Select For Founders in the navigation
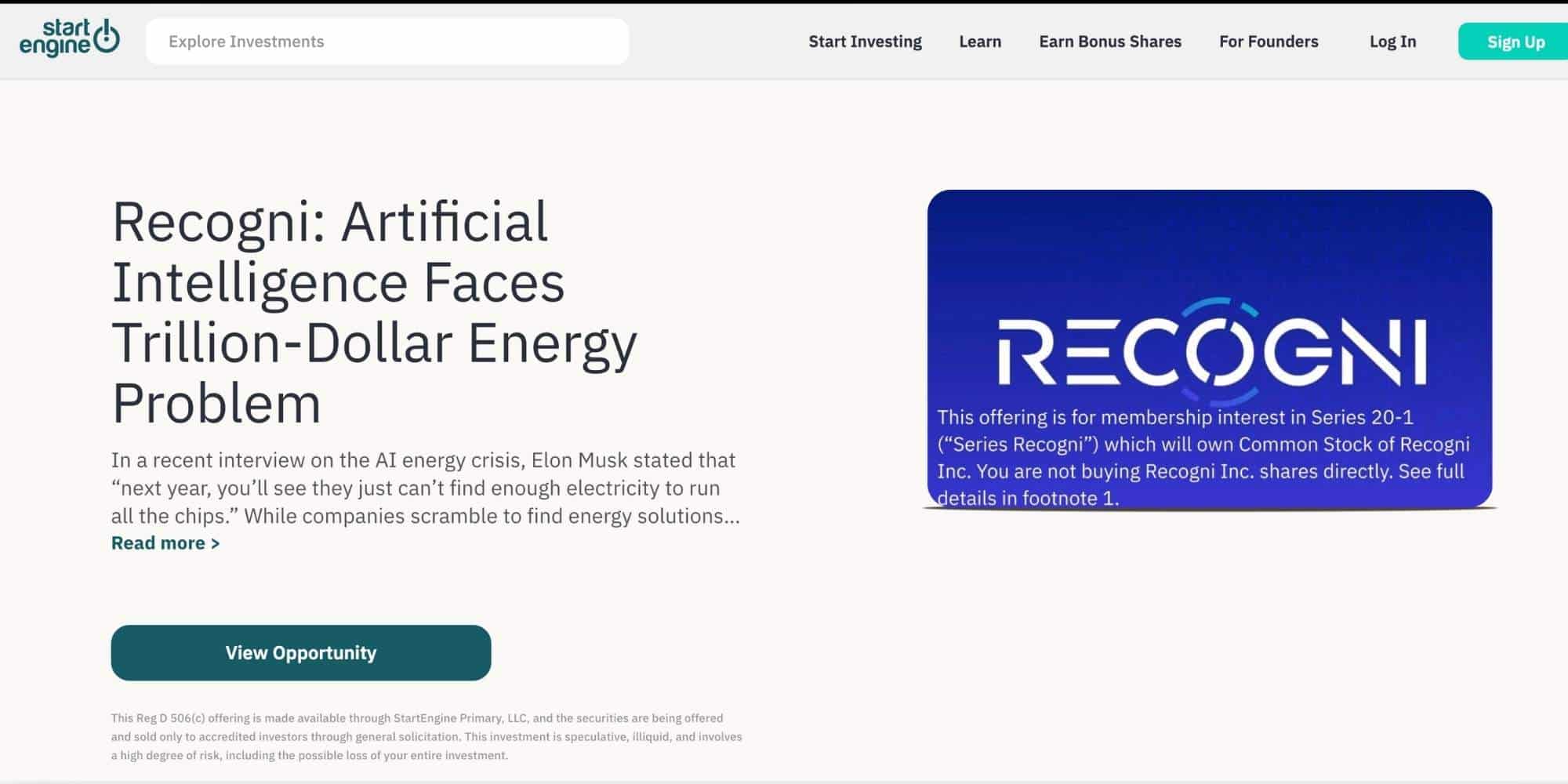The image size is (1568, 784). coord(1268,42)
